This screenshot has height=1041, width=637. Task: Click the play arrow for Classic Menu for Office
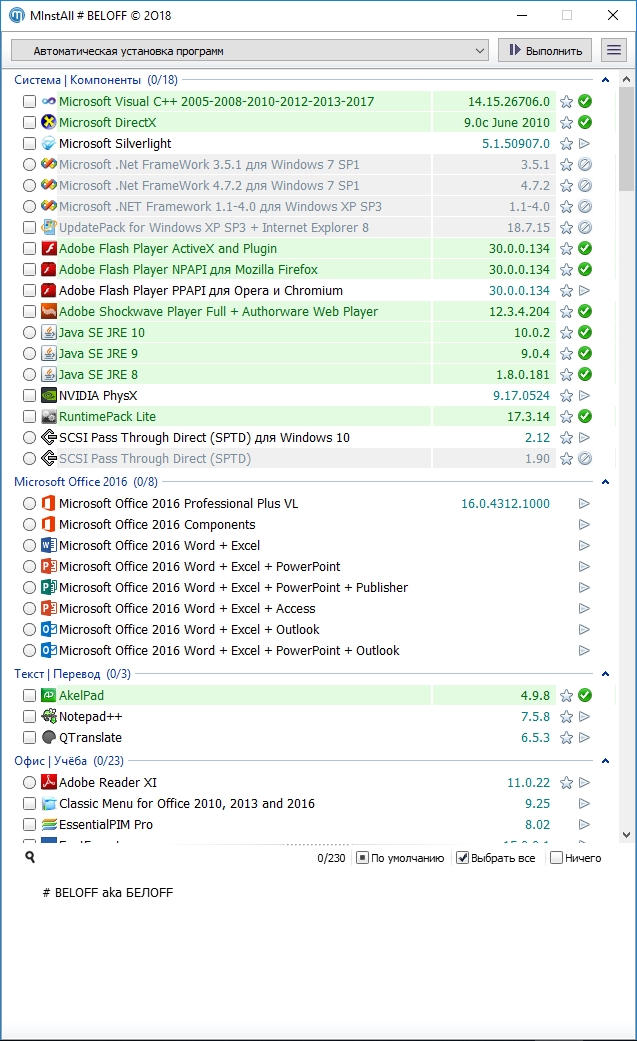pos(585,803)
